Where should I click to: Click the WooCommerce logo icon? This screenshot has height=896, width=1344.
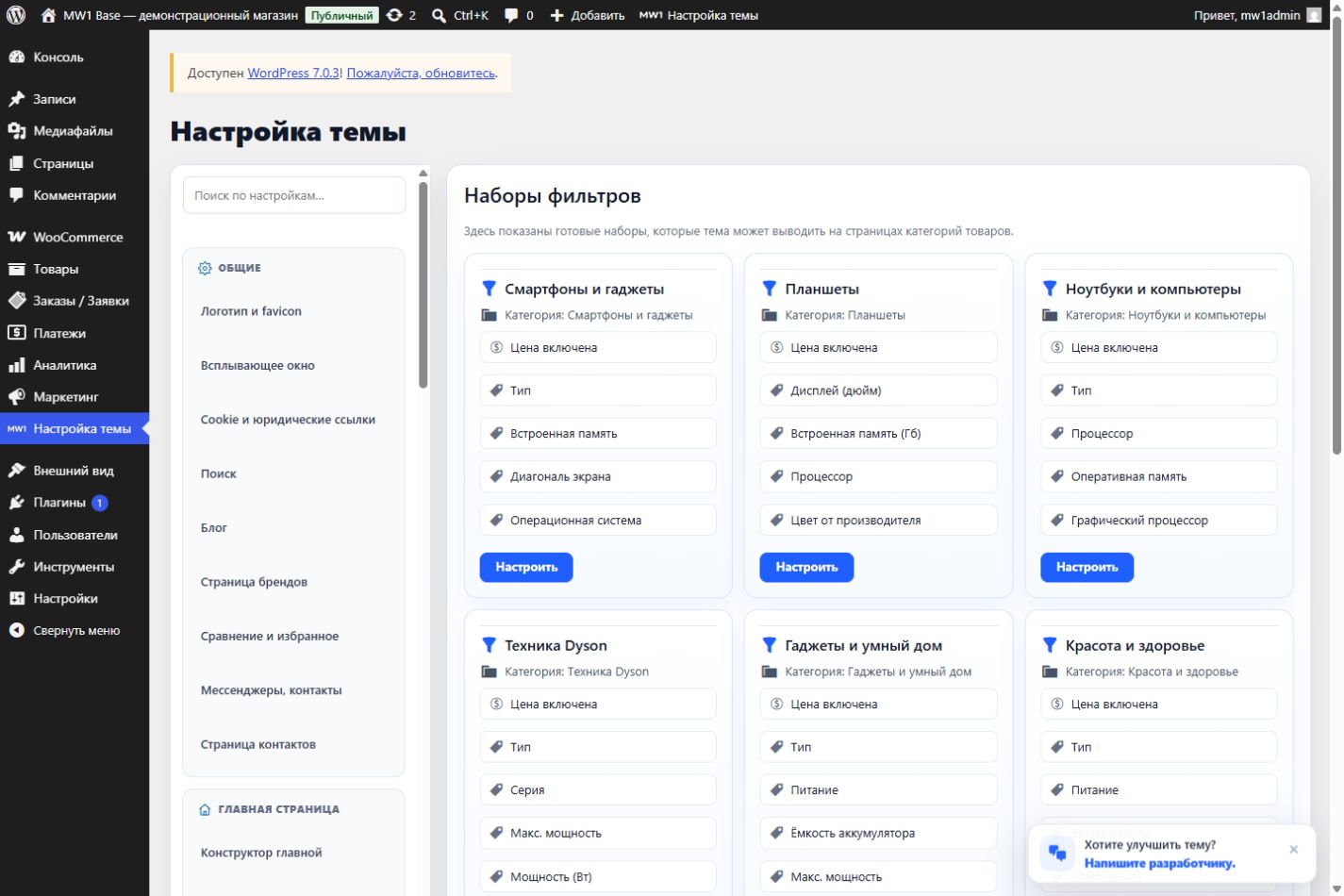(16, 237)
